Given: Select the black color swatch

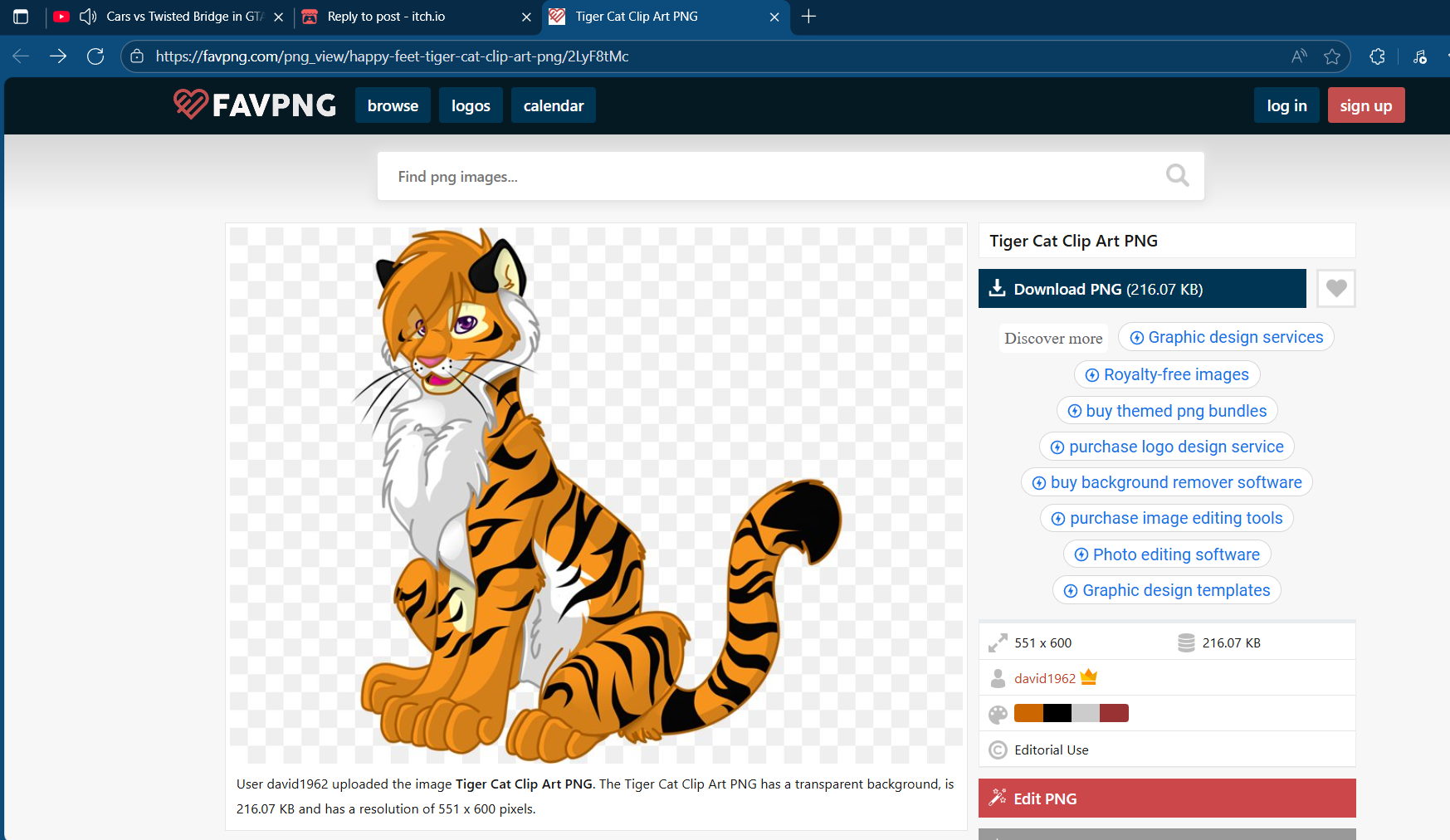Looking at the screenshot, I should click(1057, 713).
